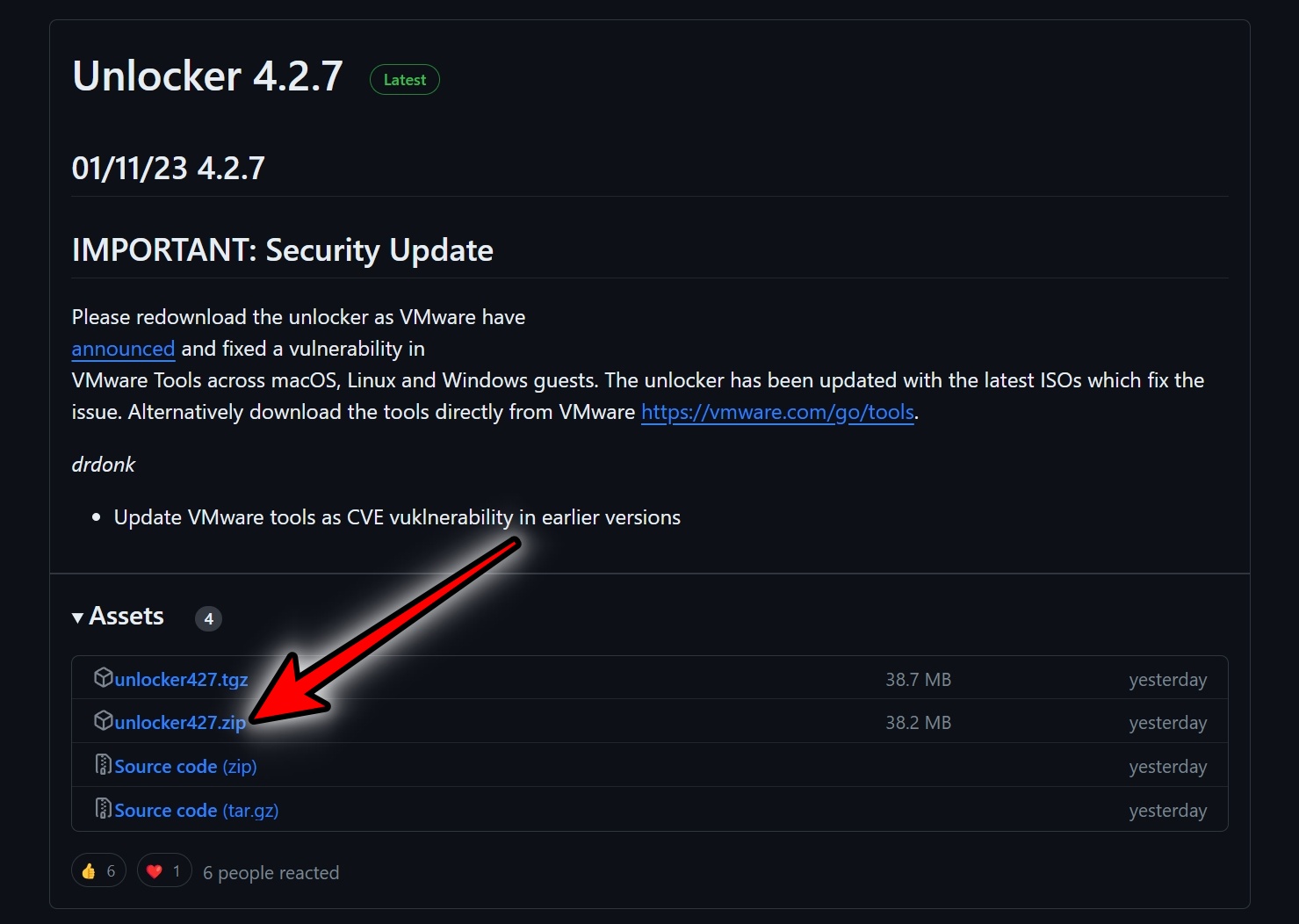Open the 'announced' hyperlink
Viewport: 1299px width, 924px height.
tap(123, 349)
